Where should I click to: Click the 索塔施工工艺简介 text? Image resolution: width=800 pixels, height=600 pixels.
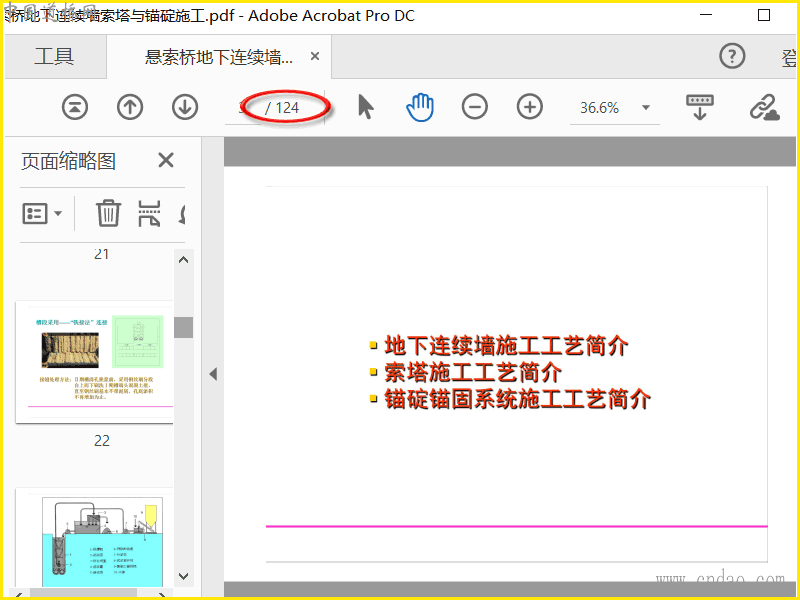(473, 372)
